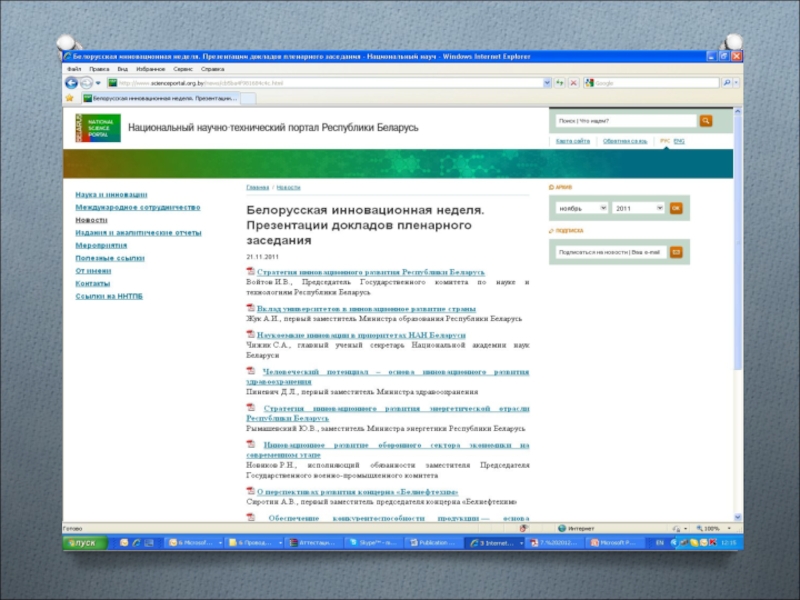Open the Обратная связь link

click(625, 141)
